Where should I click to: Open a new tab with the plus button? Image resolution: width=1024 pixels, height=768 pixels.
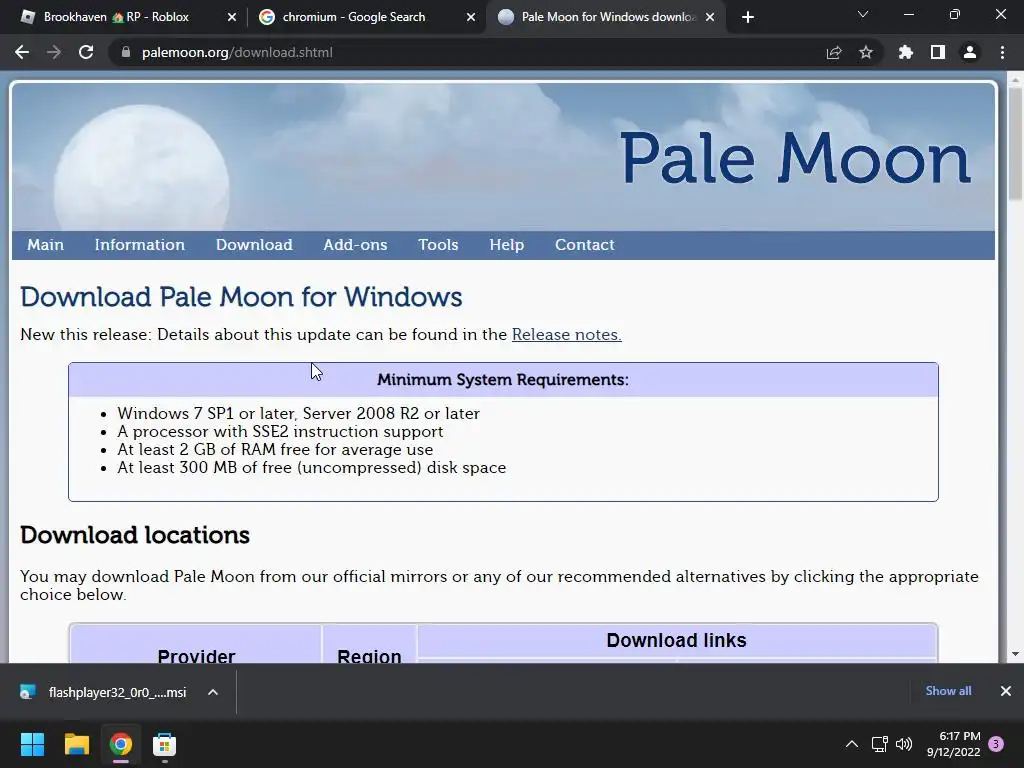click(x=748, y=17)
